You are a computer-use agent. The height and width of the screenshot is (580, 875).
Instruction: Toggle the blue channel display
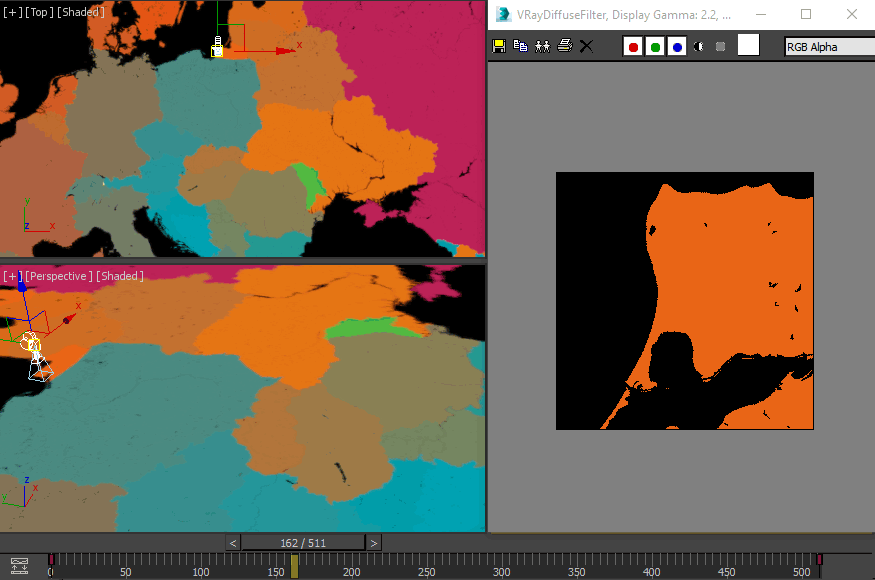pos(676,46)
